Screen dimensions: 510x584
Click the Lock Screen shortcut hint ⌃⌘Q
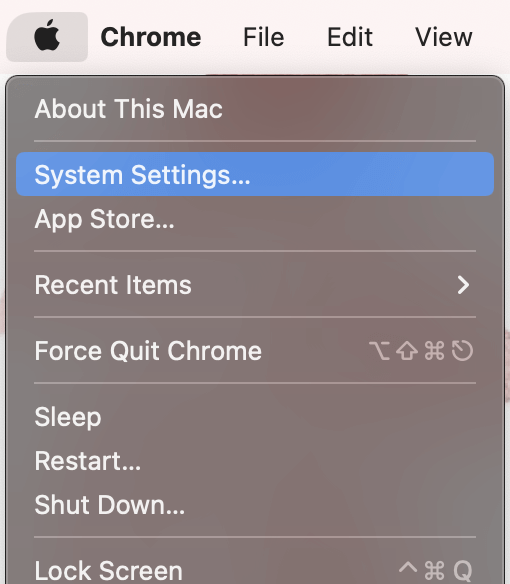(436, 570)
